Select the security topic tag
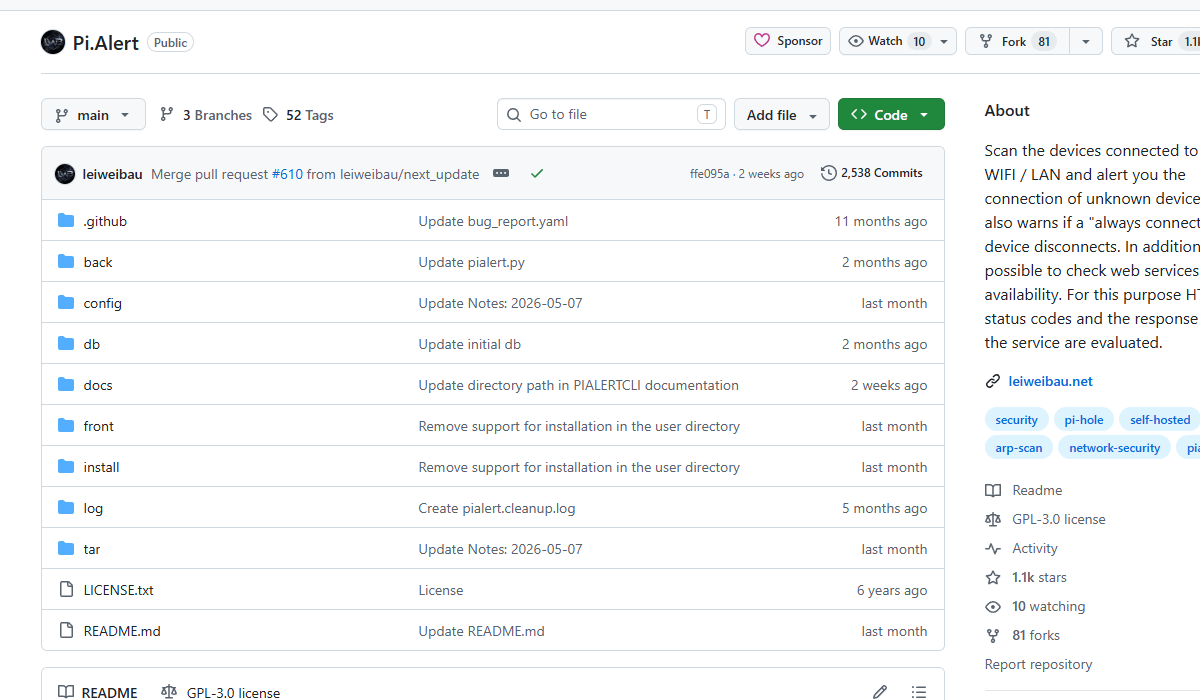 click(1017, 420)
